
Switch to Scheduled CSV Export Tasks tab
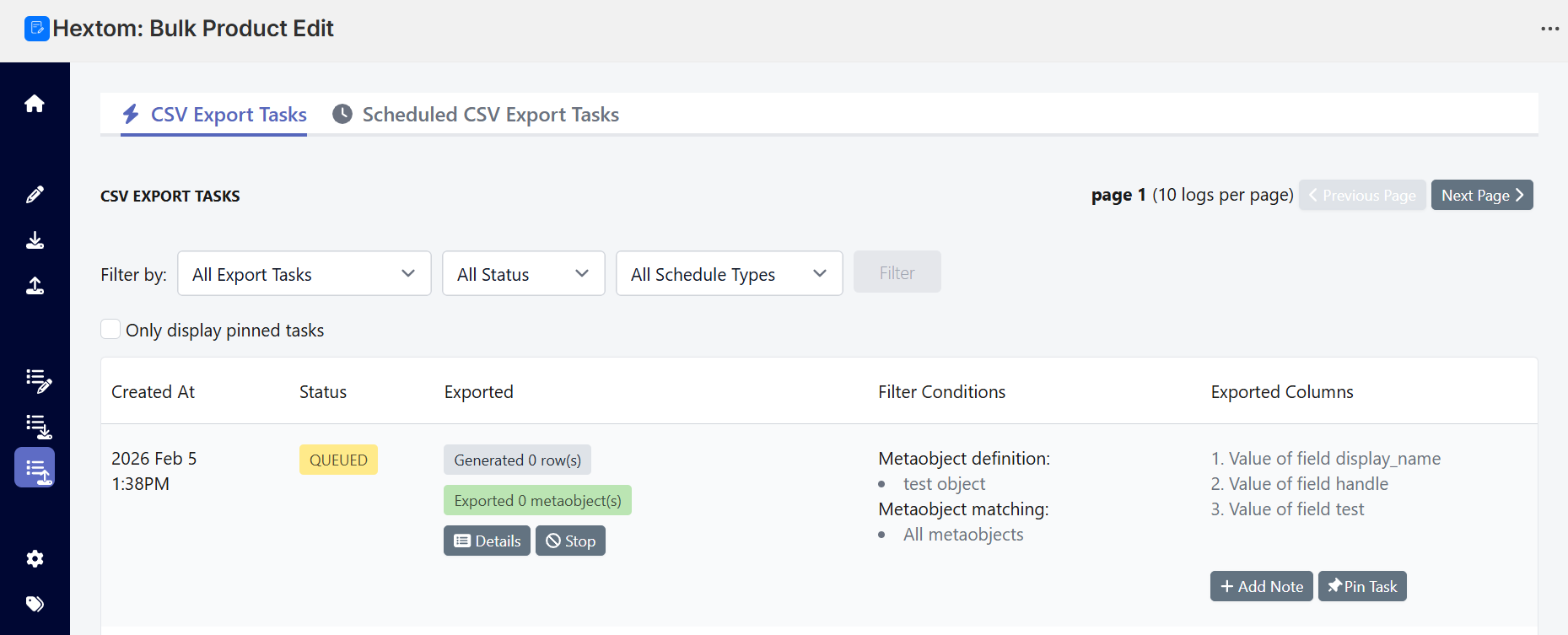pyautogui.click(x=476, y=115)
